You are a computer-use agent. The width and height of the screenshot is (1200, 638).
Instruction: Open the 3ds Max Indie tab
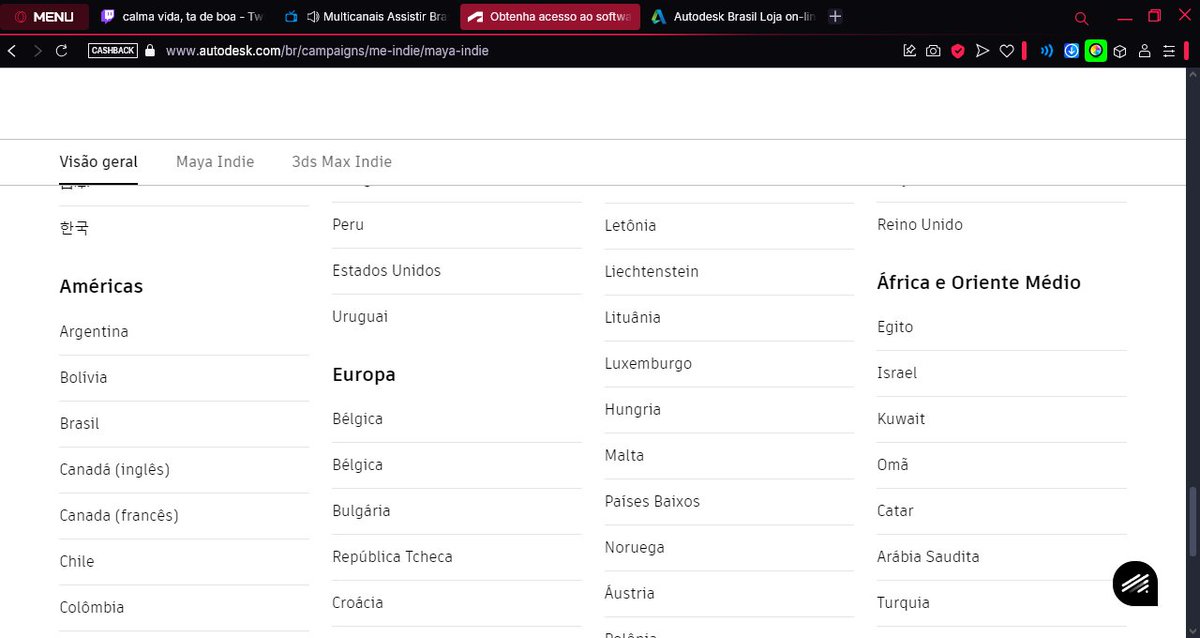point(342,162)
